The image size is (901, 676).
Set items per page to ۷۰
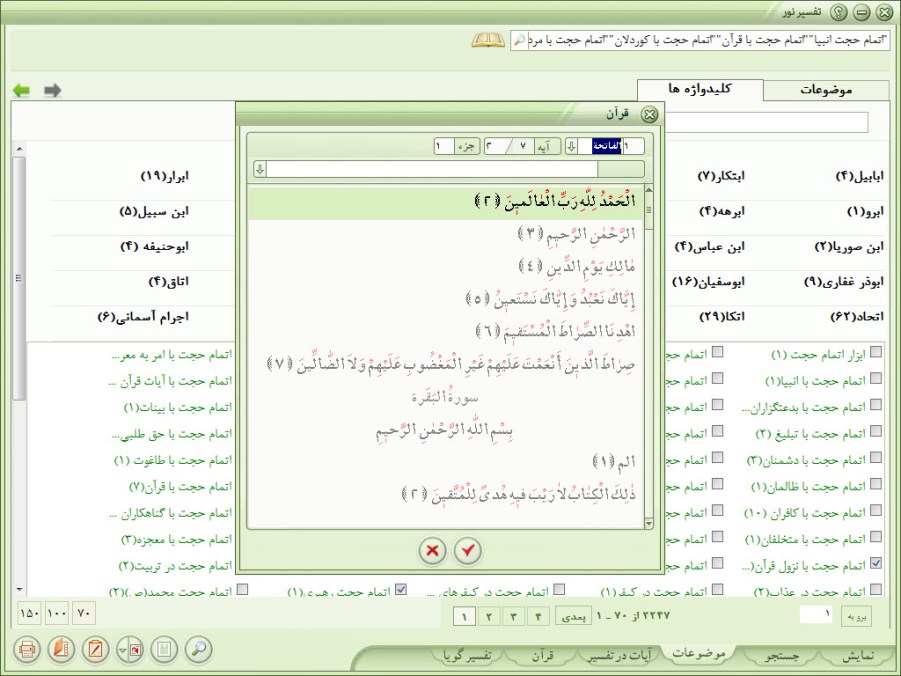(x=84, y=613)
